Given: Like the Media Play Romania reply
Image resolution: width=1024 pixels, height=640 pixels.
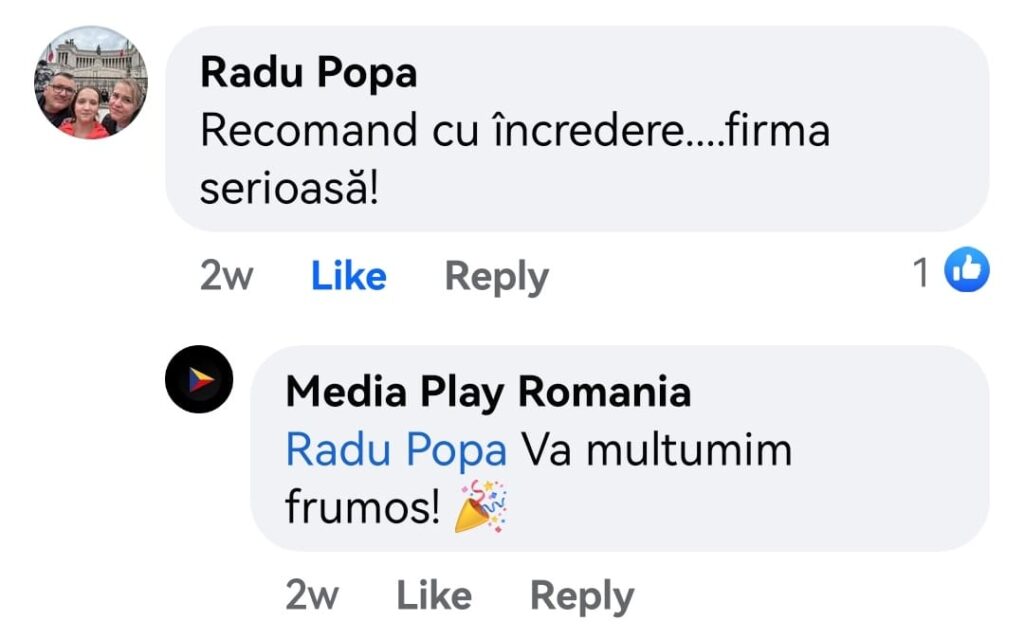Looking at the screenshot, I should pos(434,595).
